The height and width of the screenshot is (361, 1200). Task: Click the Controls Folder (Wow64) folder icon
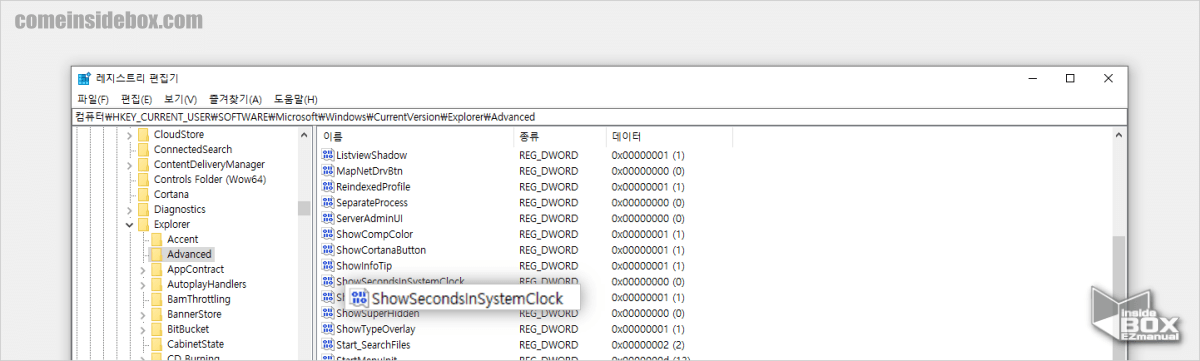point(143,180)
